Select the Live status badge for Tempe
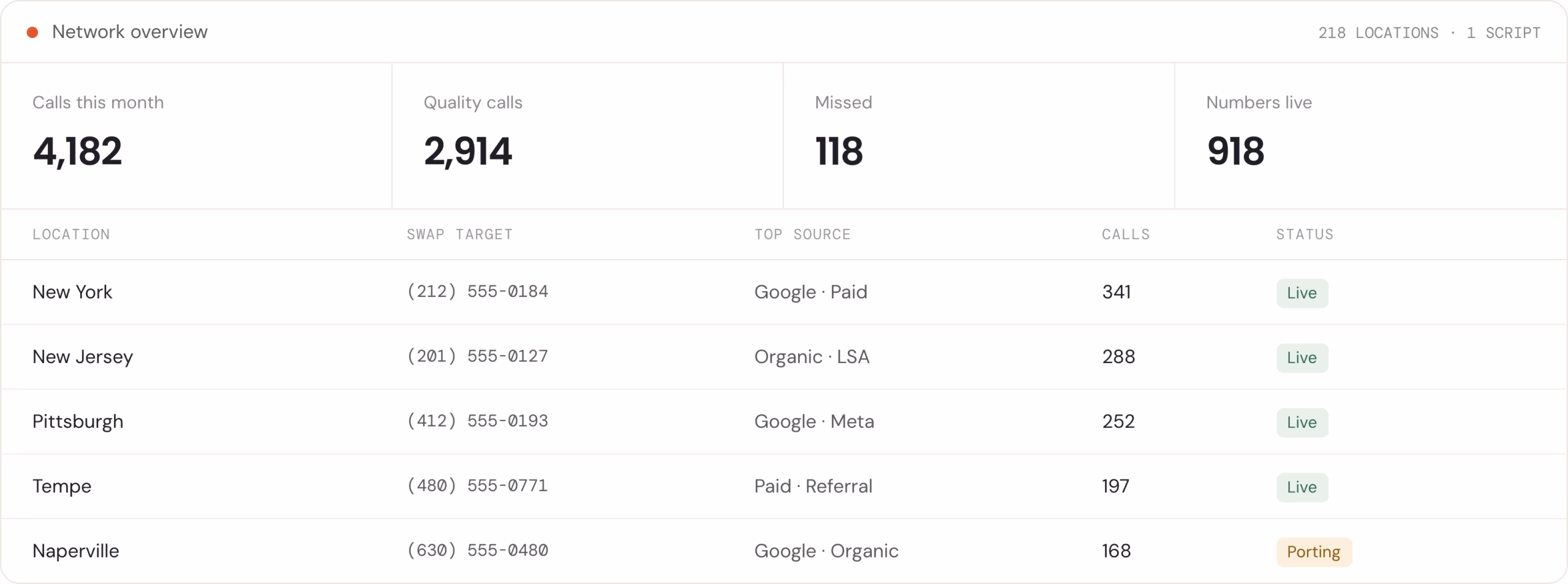 coord(1302,487)
